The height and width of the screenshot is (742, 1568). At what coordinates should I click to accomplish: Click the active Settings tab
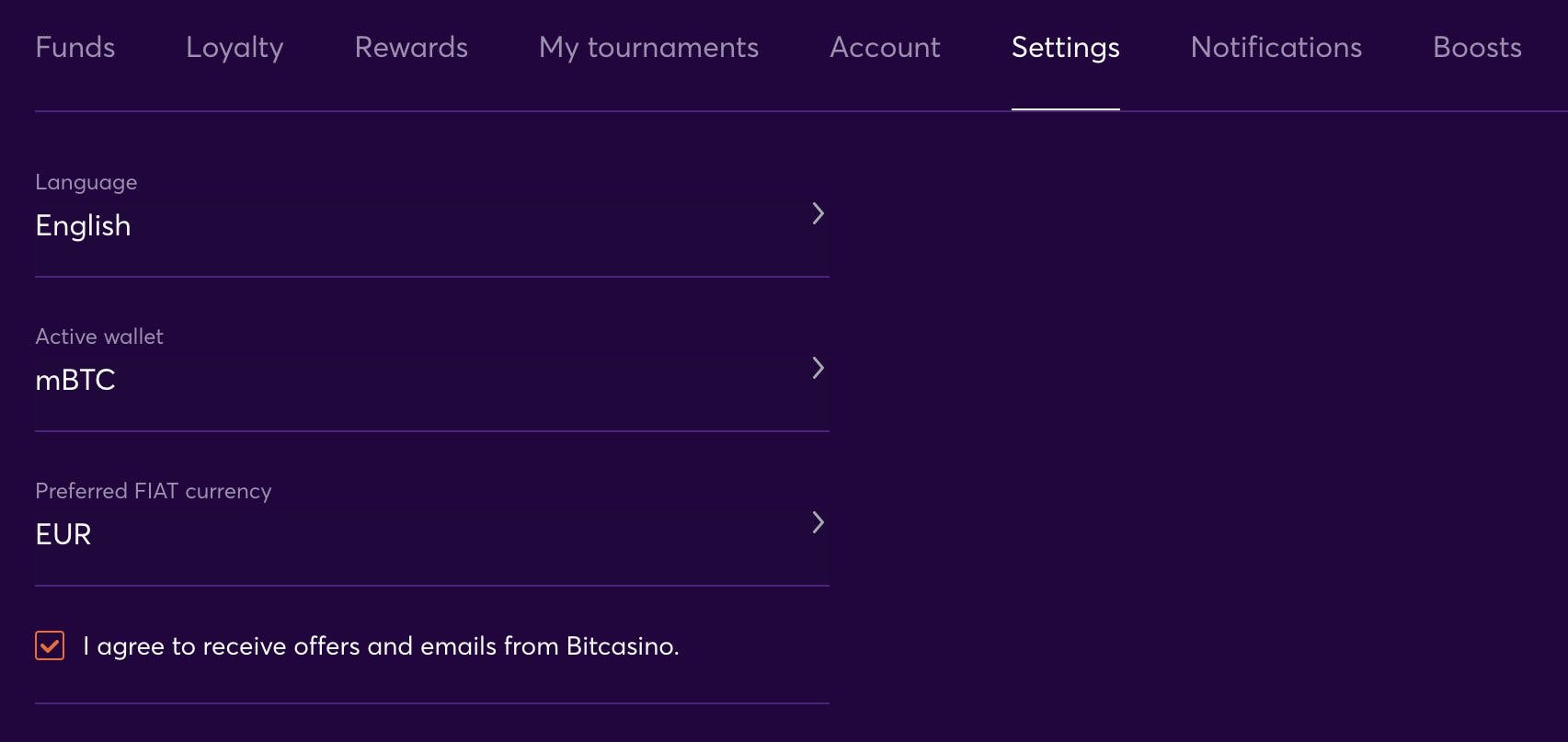1065,48
